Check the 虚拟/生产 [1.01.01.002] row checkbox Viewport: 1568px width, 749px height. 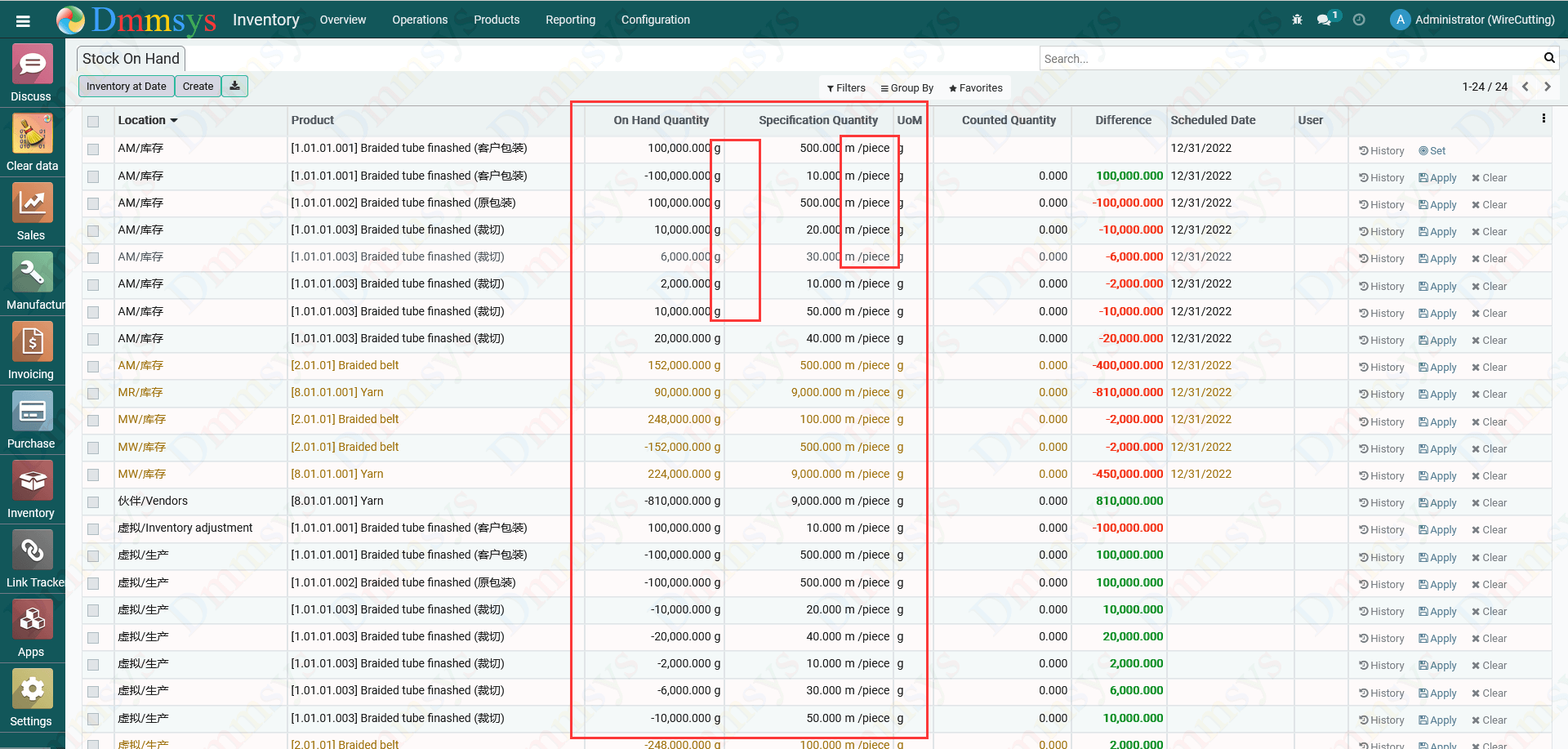point(93,583)
